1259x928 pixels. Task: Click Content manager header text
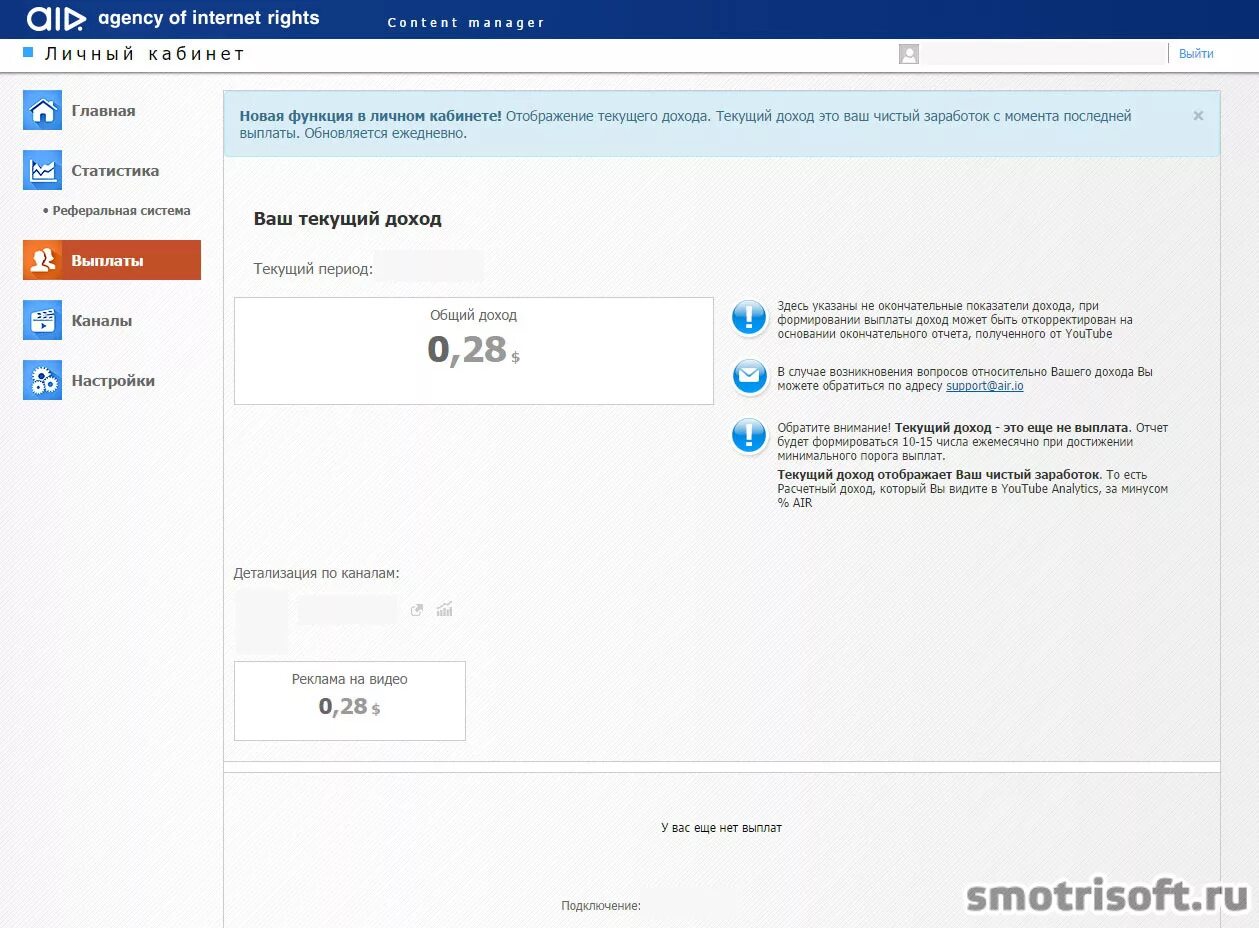click(x=466, y=23)
